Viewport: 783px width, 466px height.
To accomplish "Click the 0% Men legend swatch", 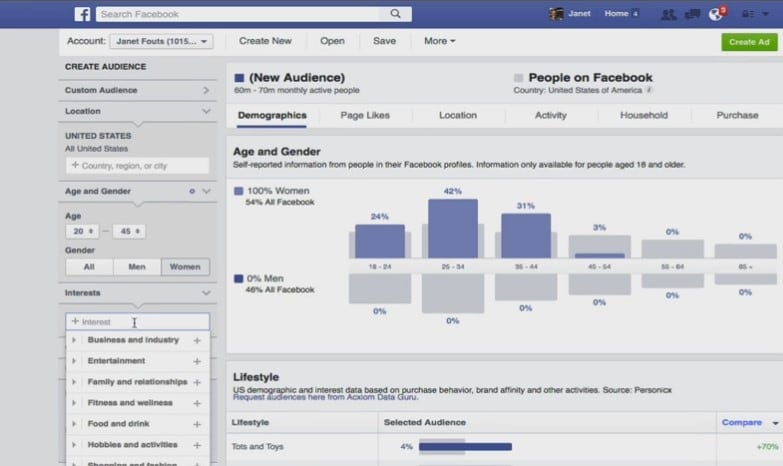I will (239, 279).
